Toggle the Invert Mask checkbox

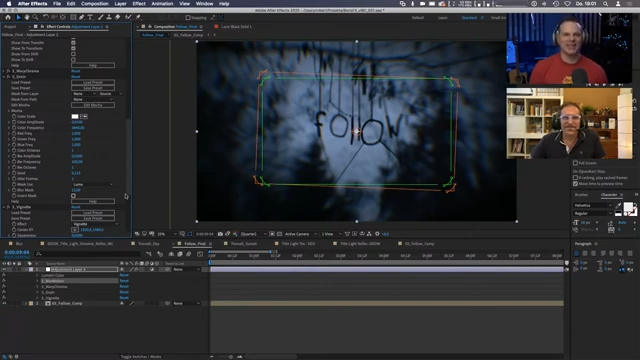(73, 196)
